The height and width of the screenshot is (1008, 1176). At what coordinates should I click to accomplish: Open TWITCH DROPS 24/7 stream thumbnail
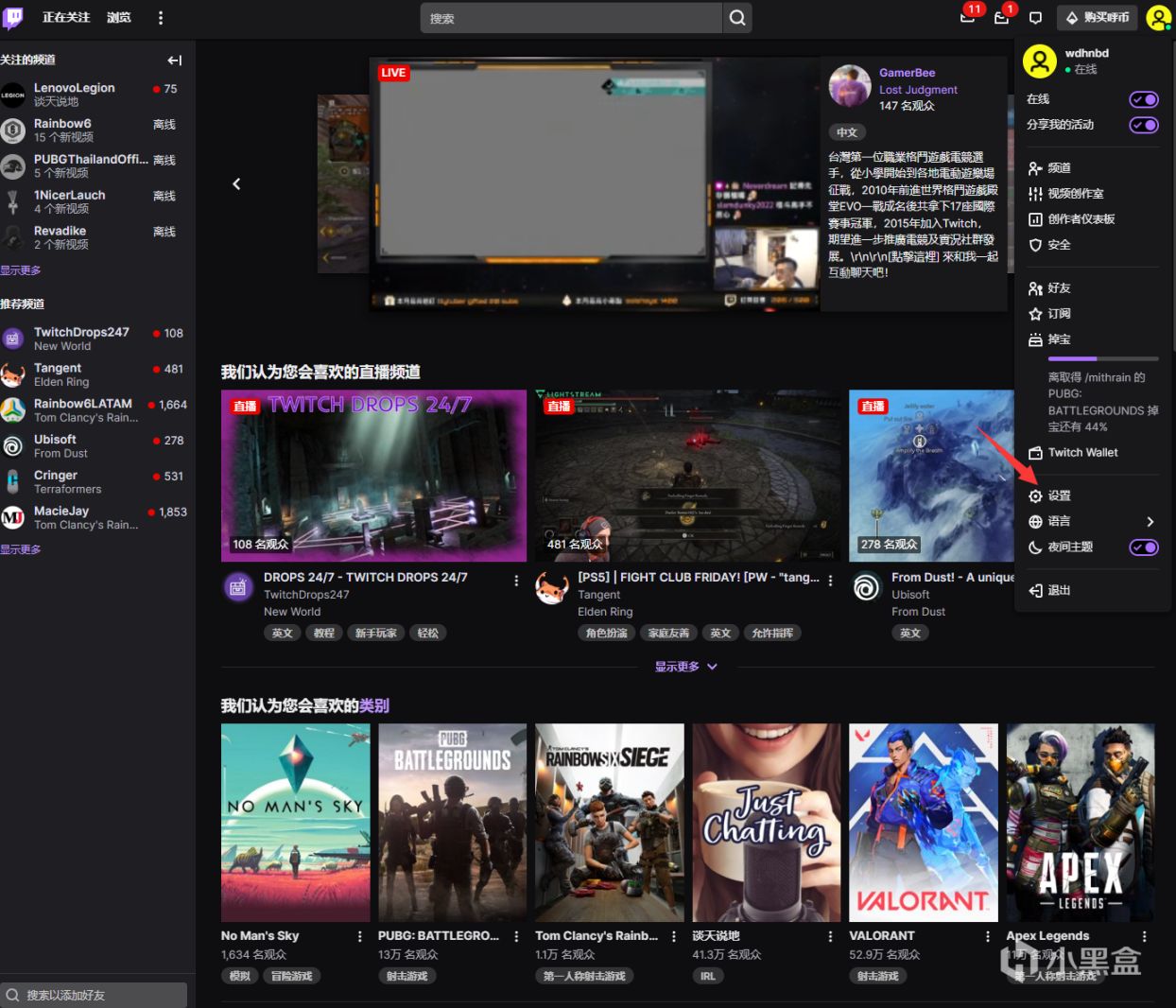pos(373,476)
